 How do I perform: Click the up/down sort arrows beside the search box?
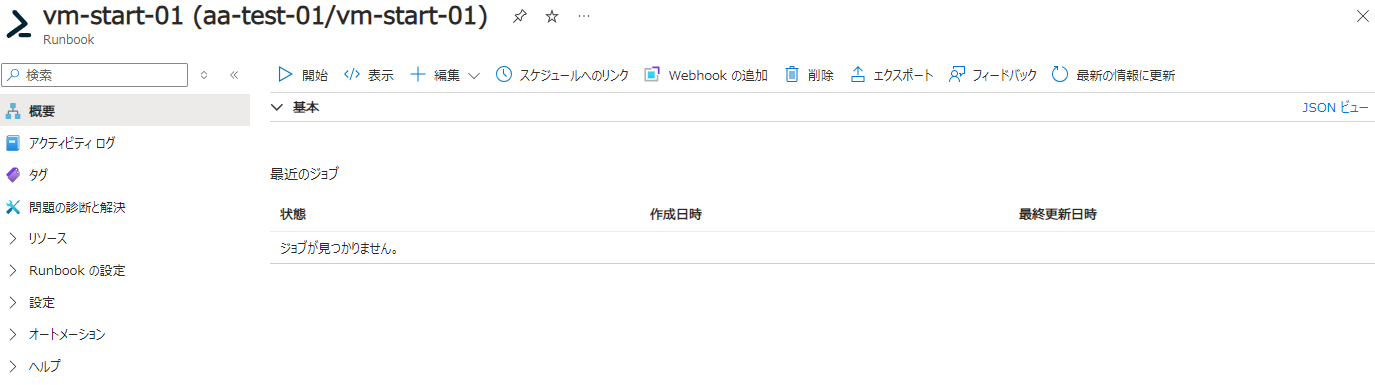click(x=205, y=75)
